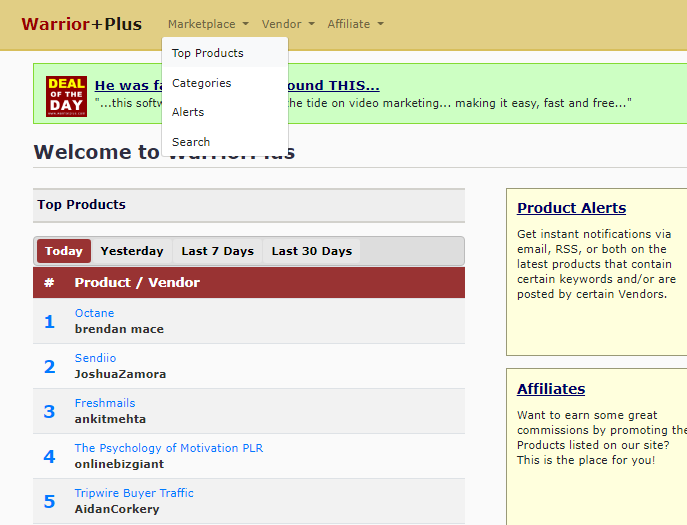687x525 pixels.
Task: Click the Top Products section heading
Action: pyautogui.click(x=81, y=205)
